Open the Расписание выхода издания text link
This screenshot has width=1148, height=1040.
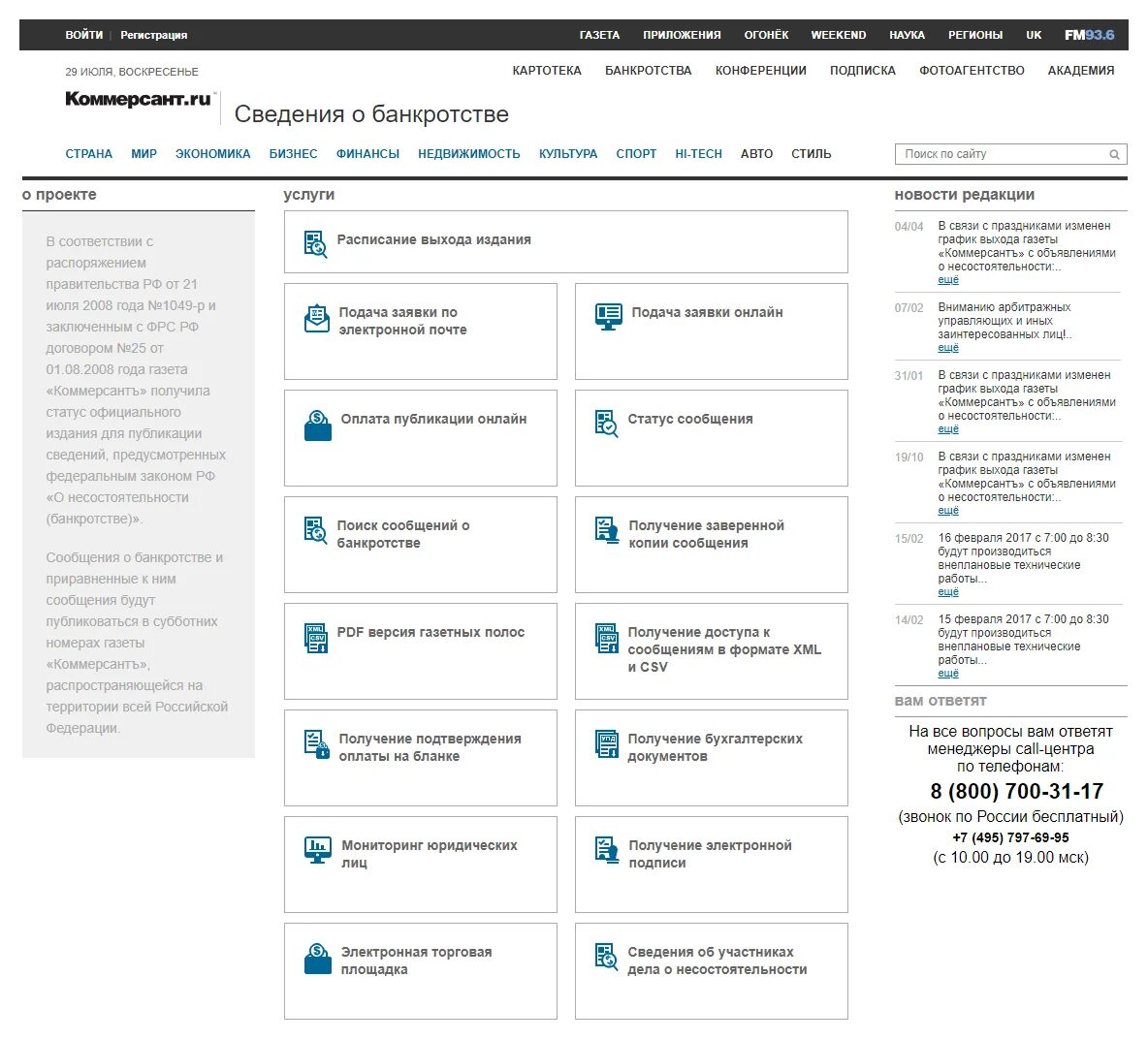[433, 239]
